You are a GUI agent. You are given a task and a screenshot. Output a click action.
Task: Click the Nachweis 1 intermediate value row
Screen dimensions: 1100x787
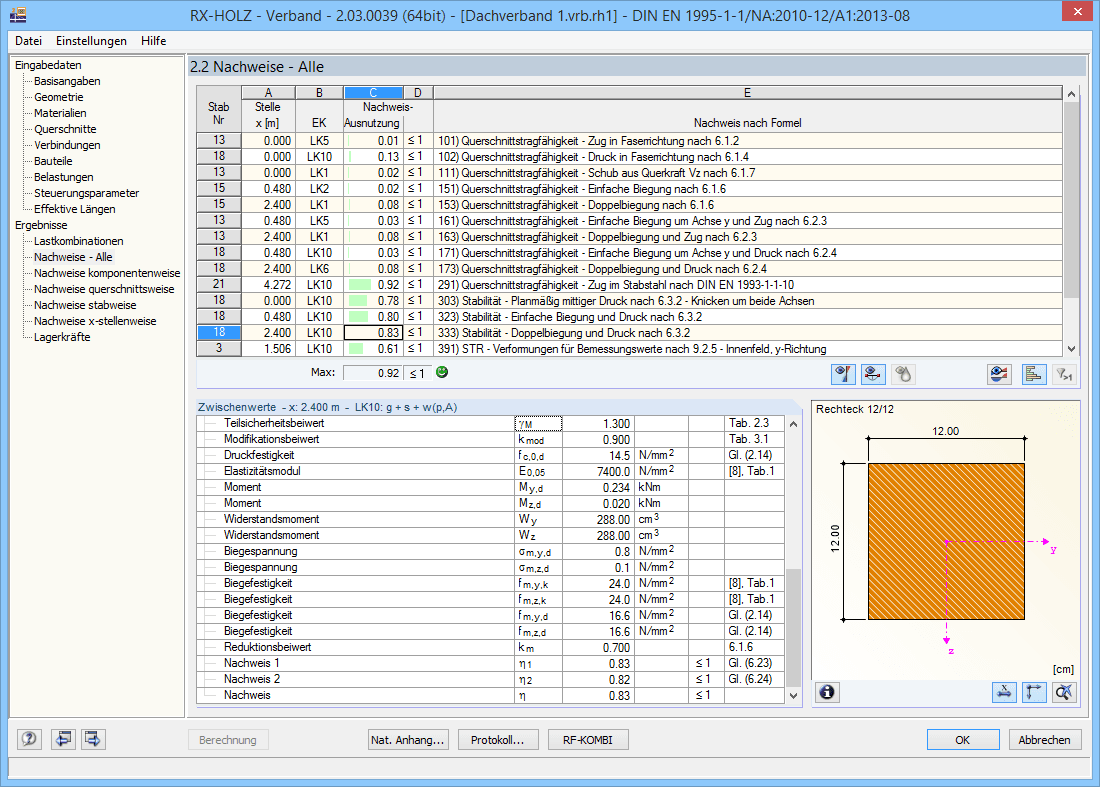click(x=490, y=664)
